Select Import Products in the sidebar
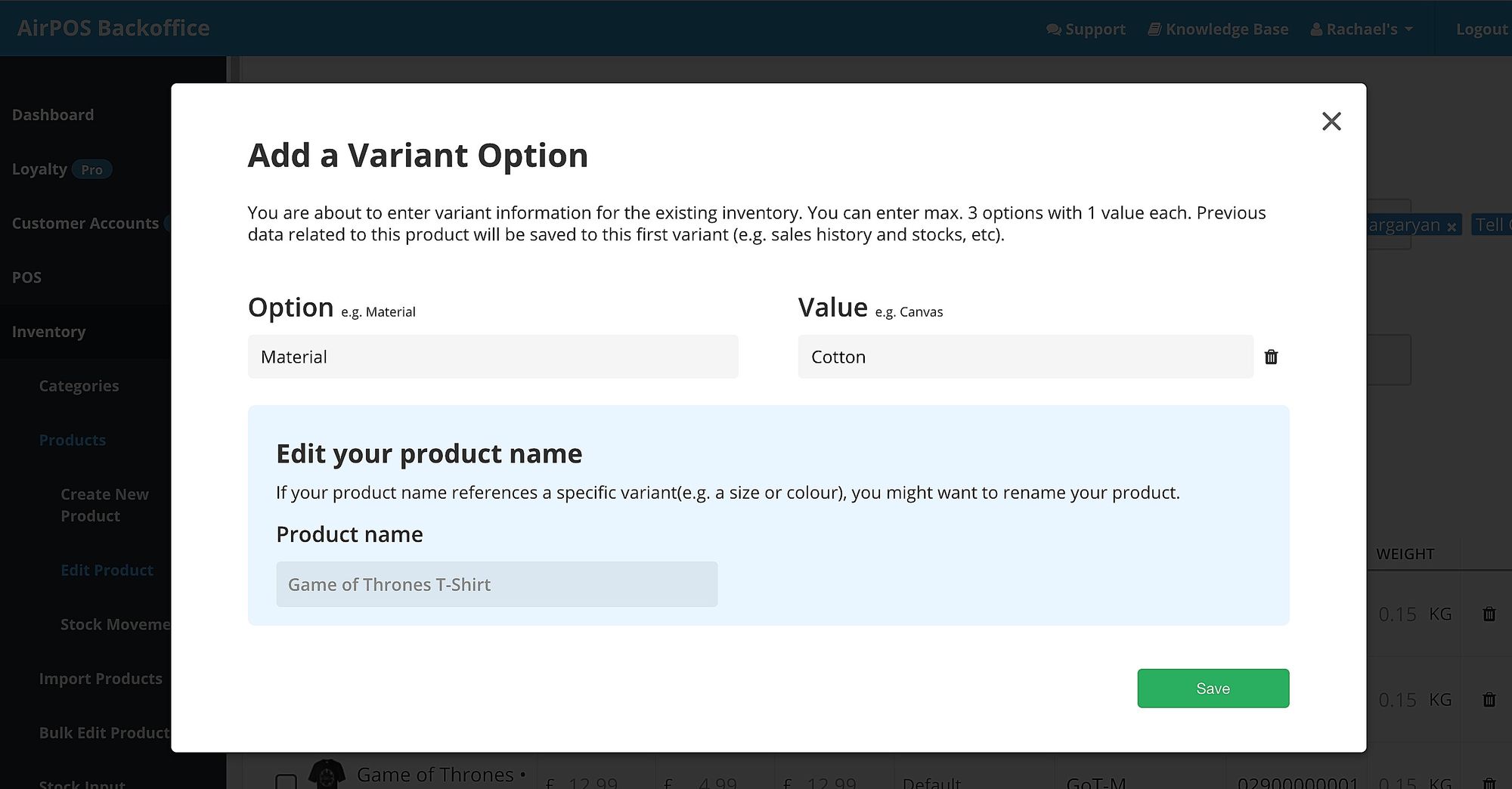 click(x=101, y=679)
